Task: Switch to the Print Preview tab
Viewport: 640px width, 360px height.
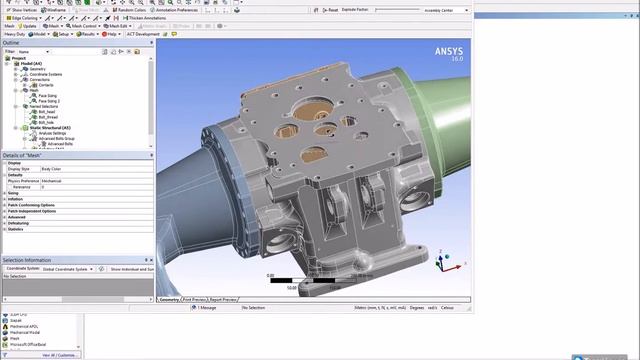Action: 194,300
